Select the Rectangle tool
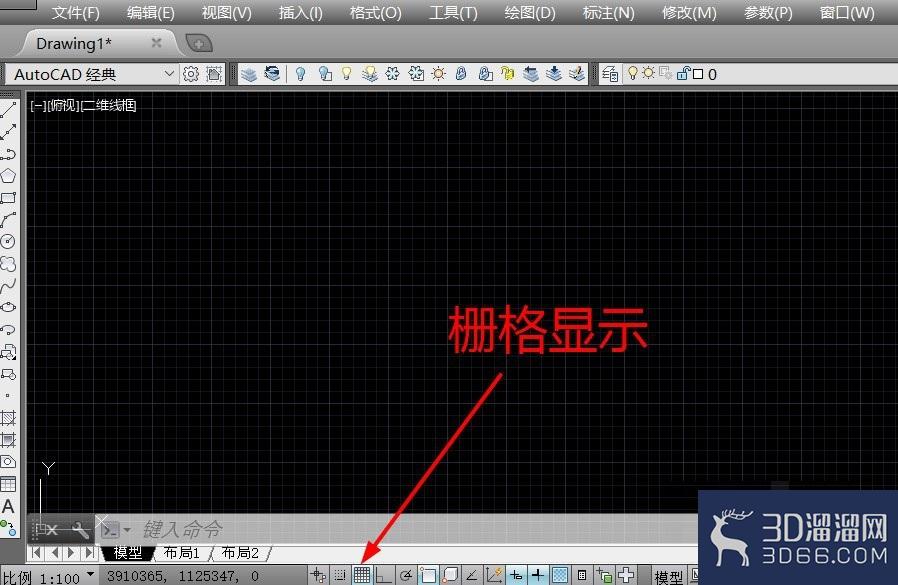The height and width of the screenshot is (585, 898). click(8, 198)
